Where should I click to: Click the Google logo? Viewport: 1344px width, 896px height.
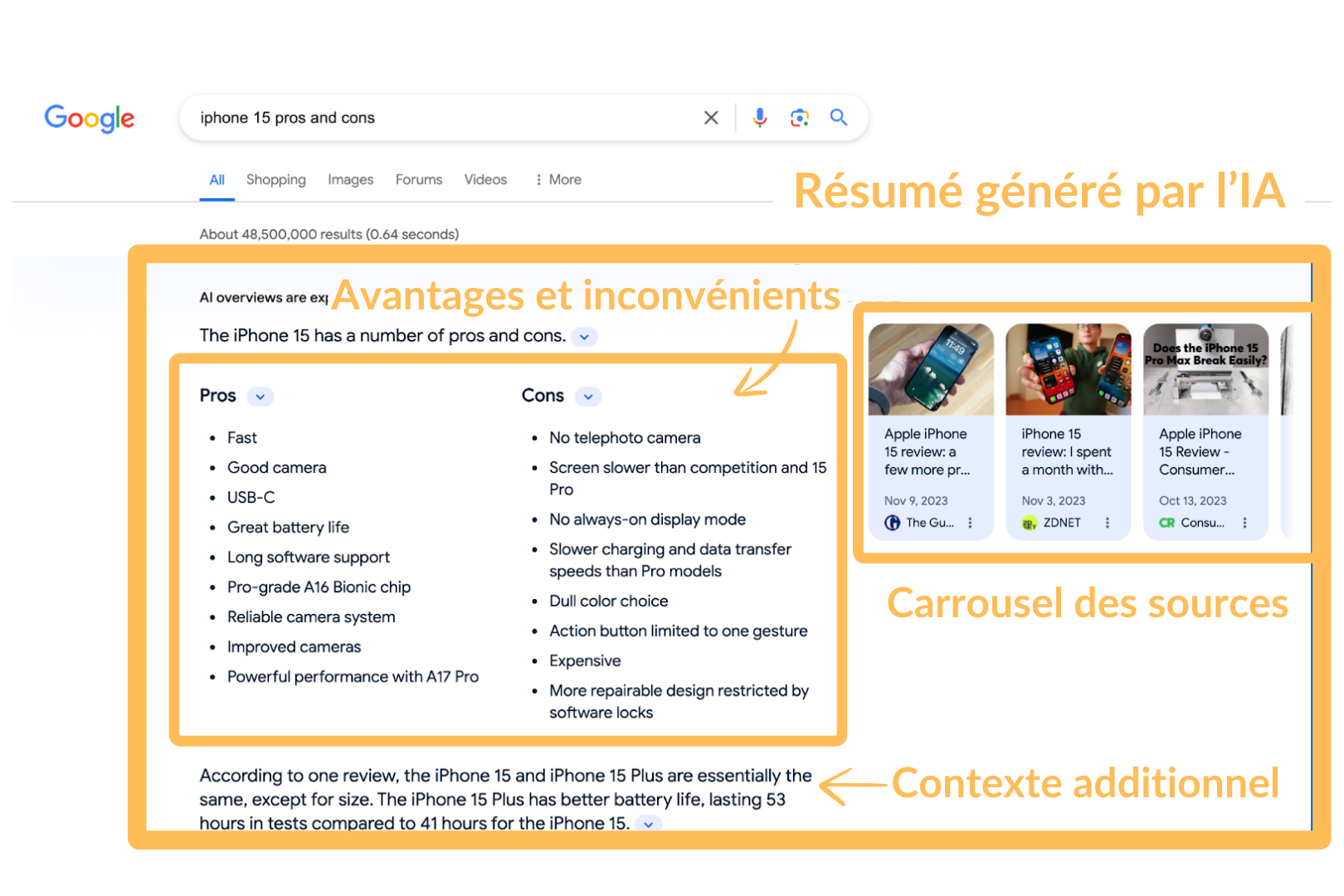(90, 119)
